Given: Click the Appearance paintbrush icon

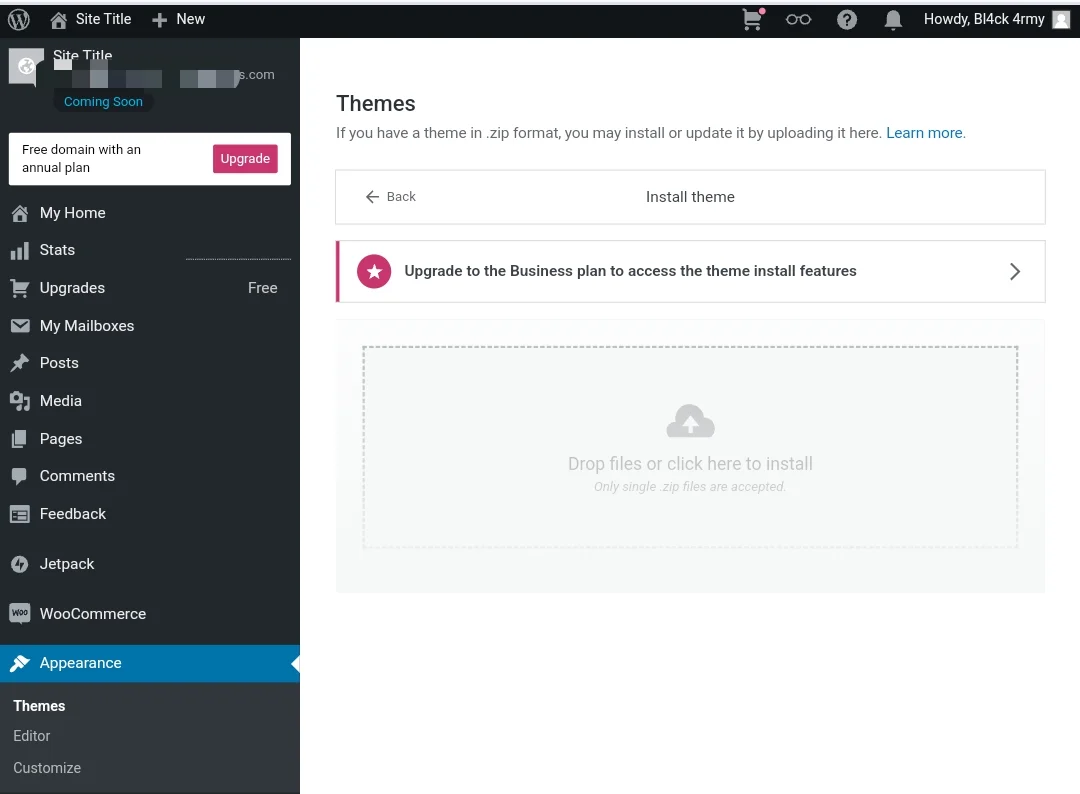Looking at the screenshot, I should (20, 663).
